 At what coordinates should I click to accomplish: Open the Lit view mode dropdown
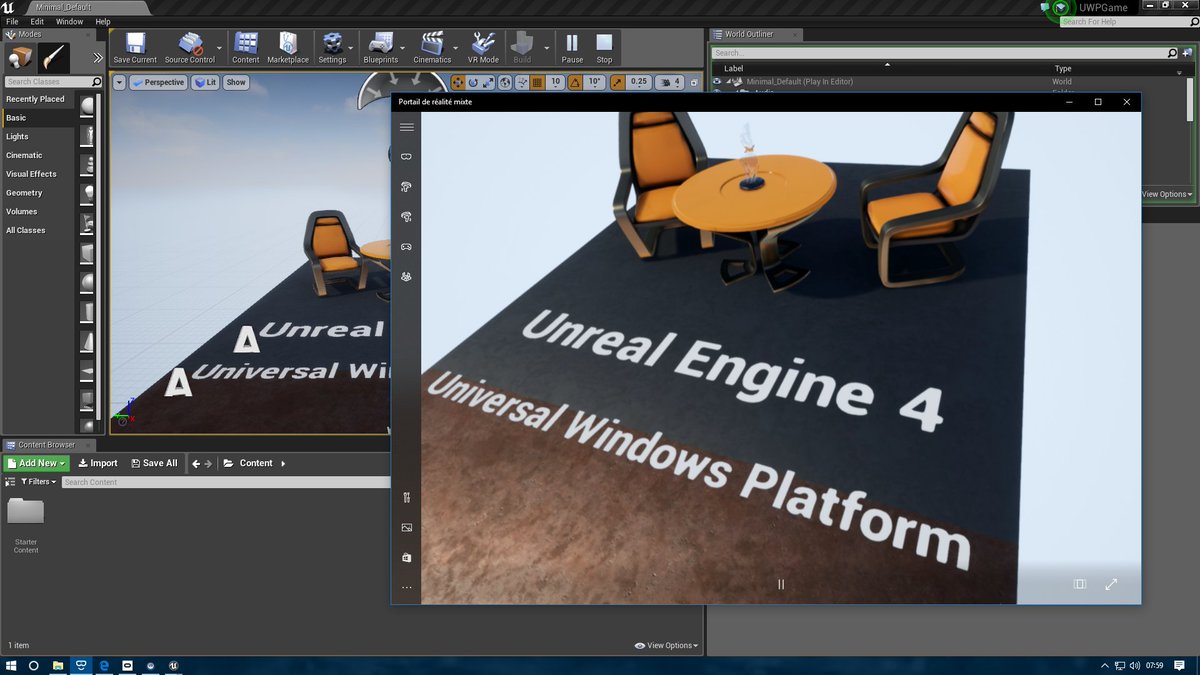pos(206,82)
